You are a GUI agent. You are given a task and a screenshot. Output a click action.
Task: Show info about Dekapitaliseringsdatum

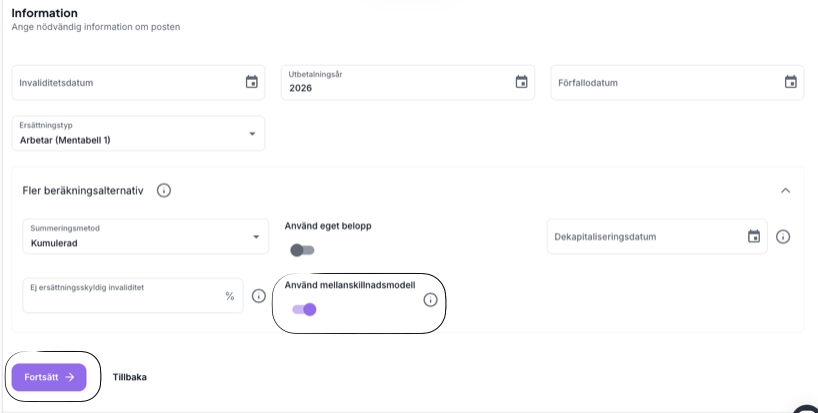tap(783, 237)
